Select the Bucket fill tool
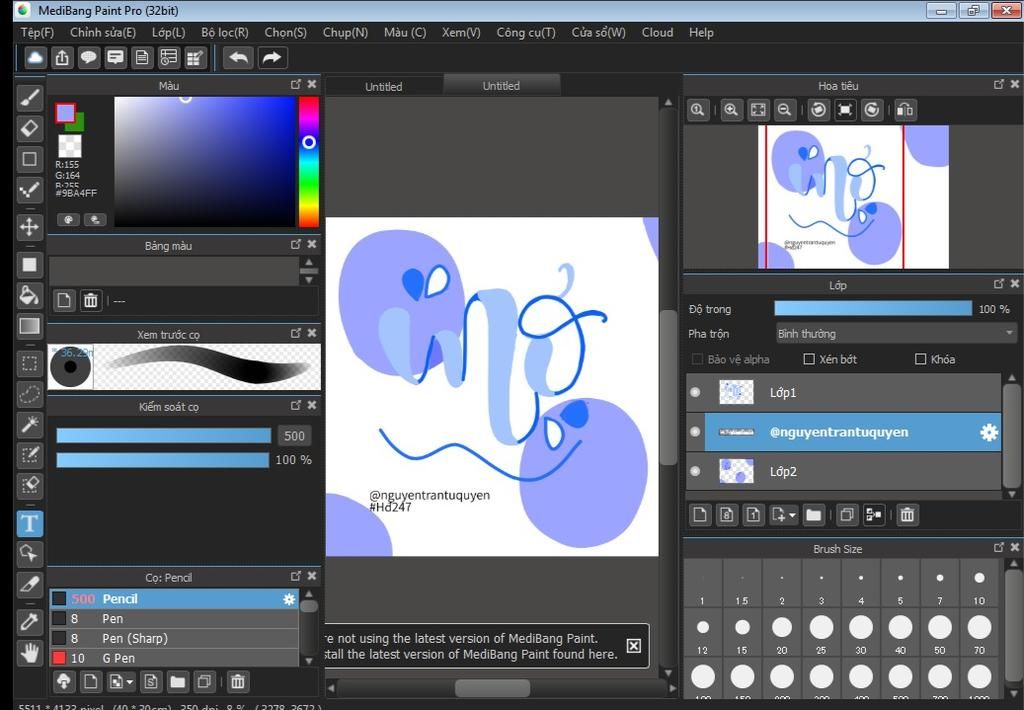1024x710 pixels. point(29,295)
